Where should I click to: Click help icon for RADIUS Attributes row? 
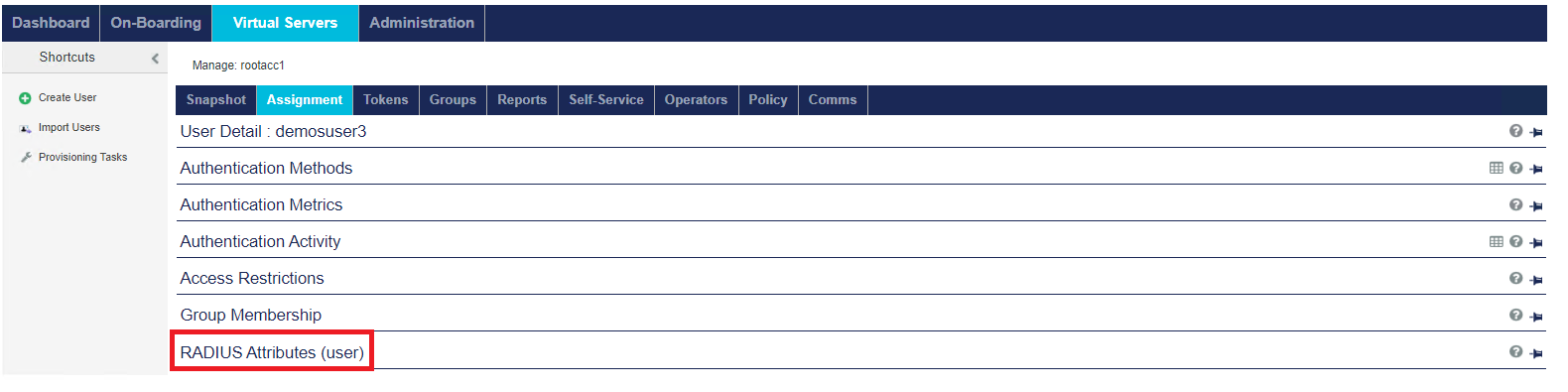1515,351
